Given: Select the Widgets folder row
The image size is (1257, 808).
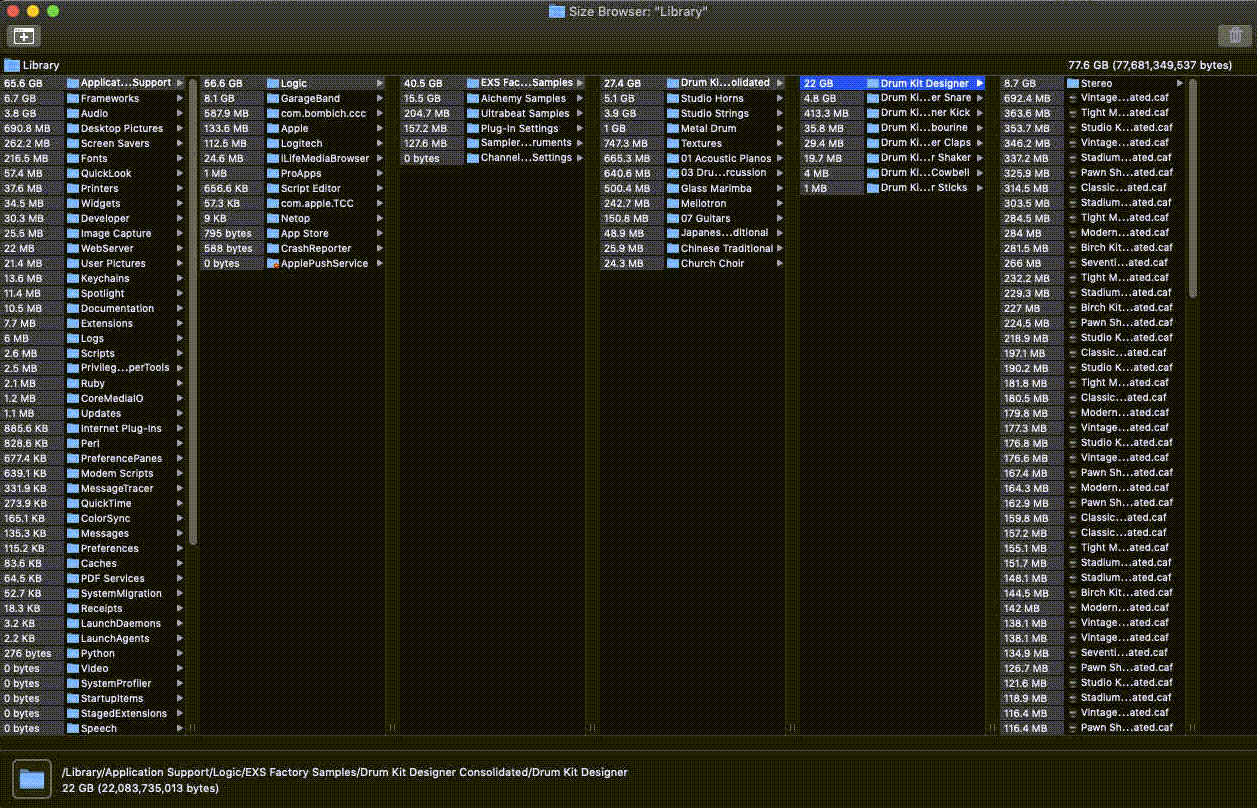Looking at the screenshot, I should (x=93, y=203).
